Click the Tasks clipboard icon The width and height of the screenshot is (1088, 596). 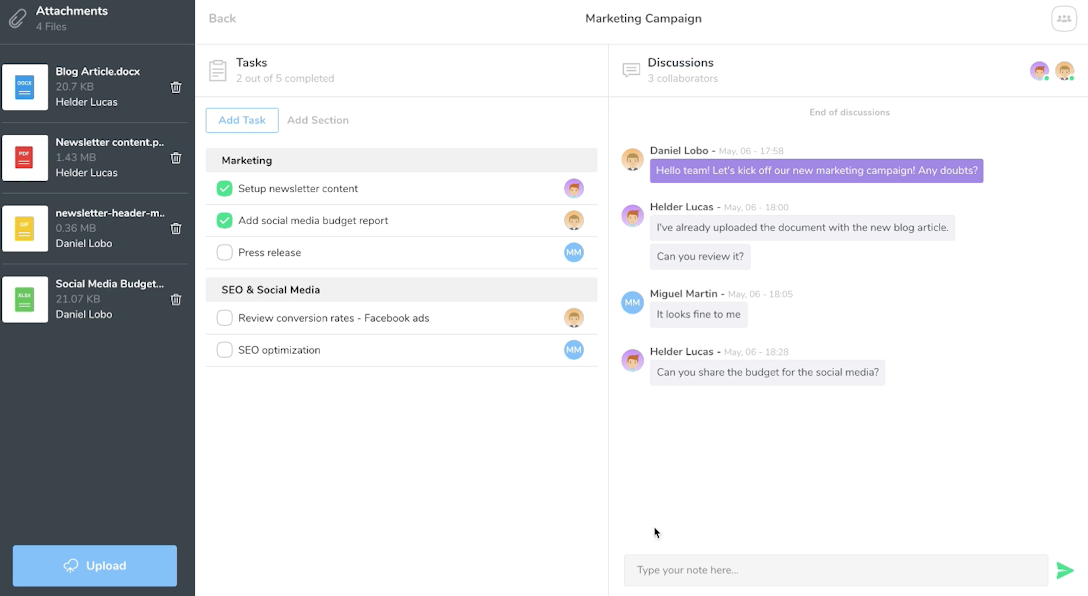(x=219, y=70)
